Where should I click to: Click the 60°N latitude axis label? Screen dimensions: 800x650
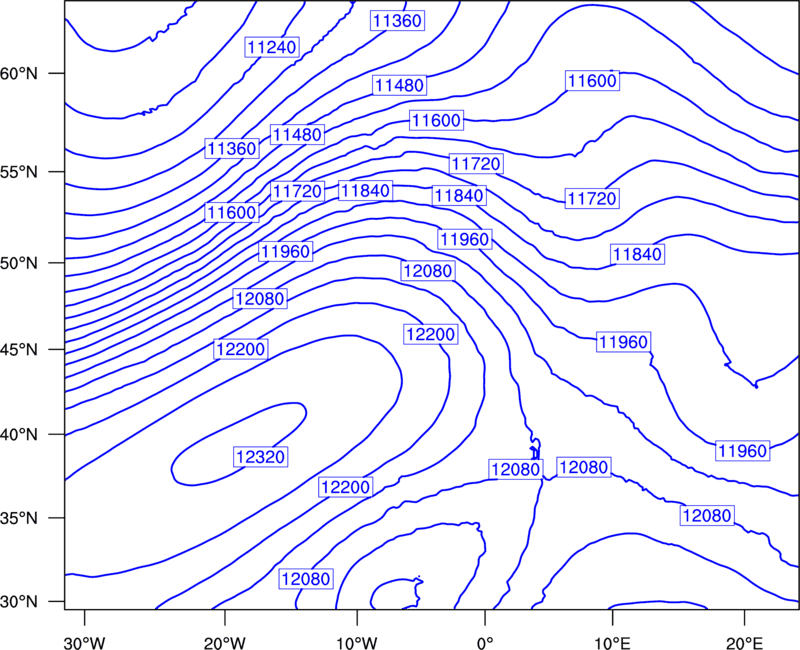(x=19, y=73)
